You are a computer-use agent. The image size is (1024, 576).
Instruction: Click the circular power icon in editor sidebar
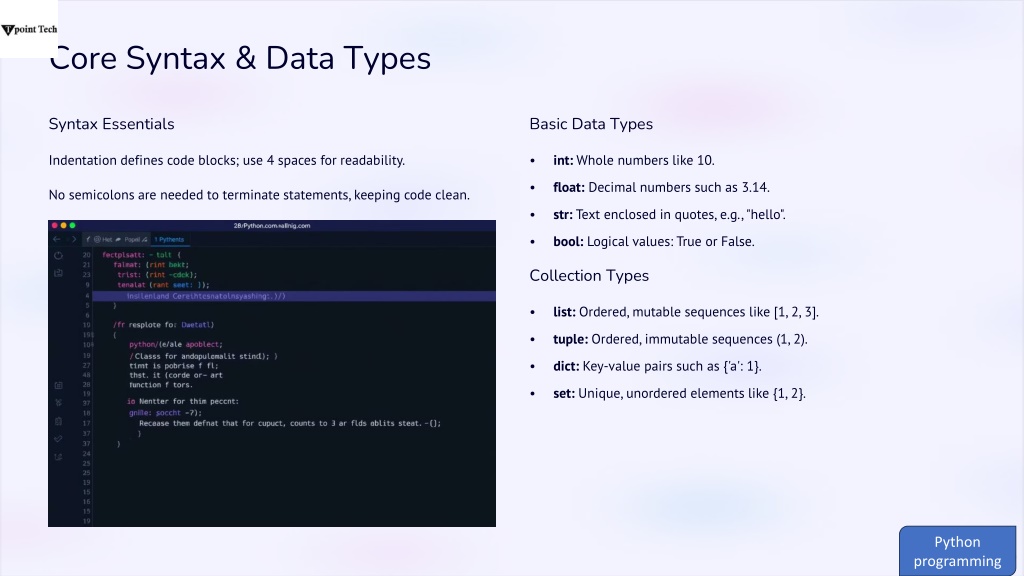[x=58, y=255]
